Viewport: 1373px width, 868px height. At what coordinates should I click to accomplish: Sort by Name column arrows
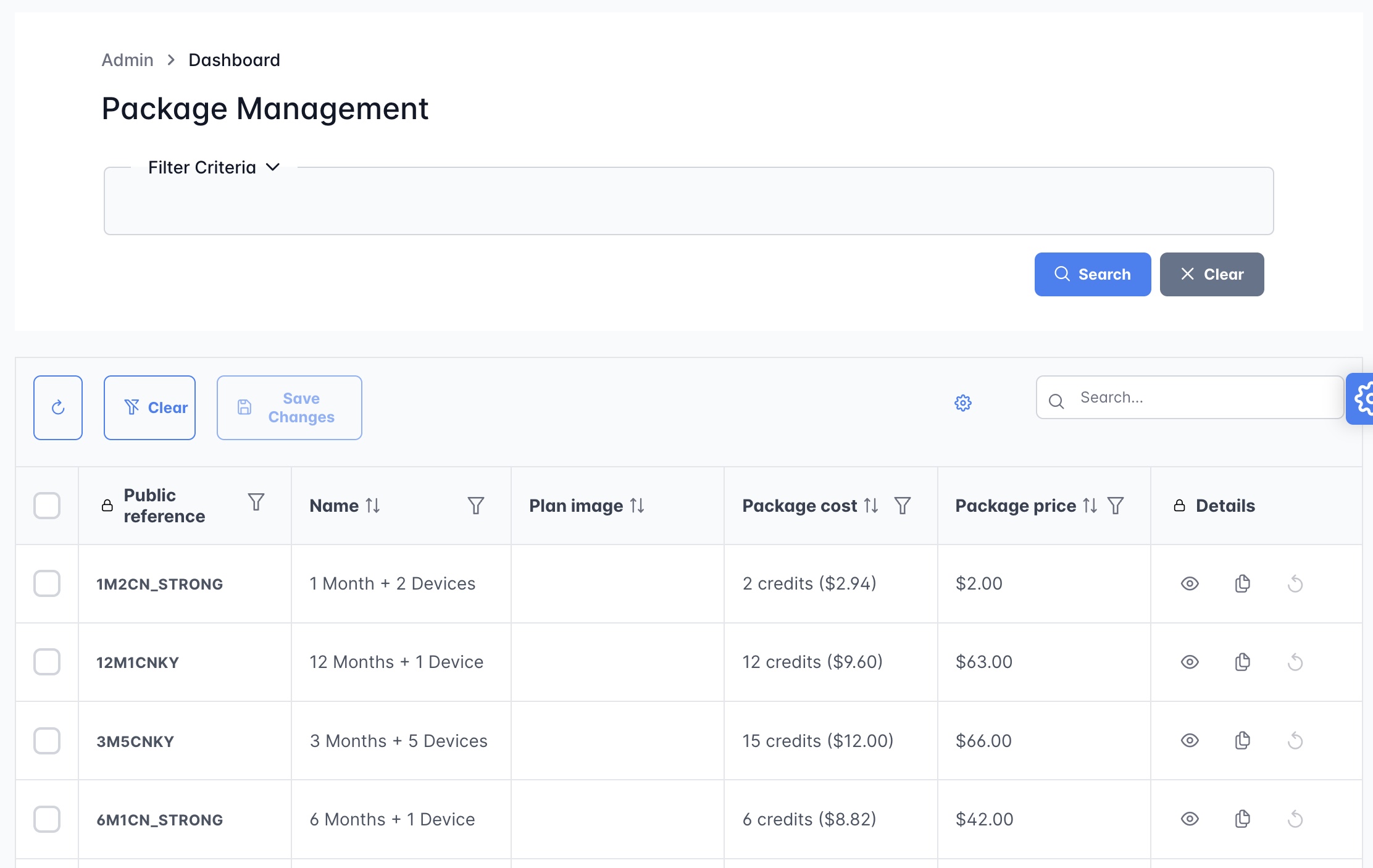(372, 506)
